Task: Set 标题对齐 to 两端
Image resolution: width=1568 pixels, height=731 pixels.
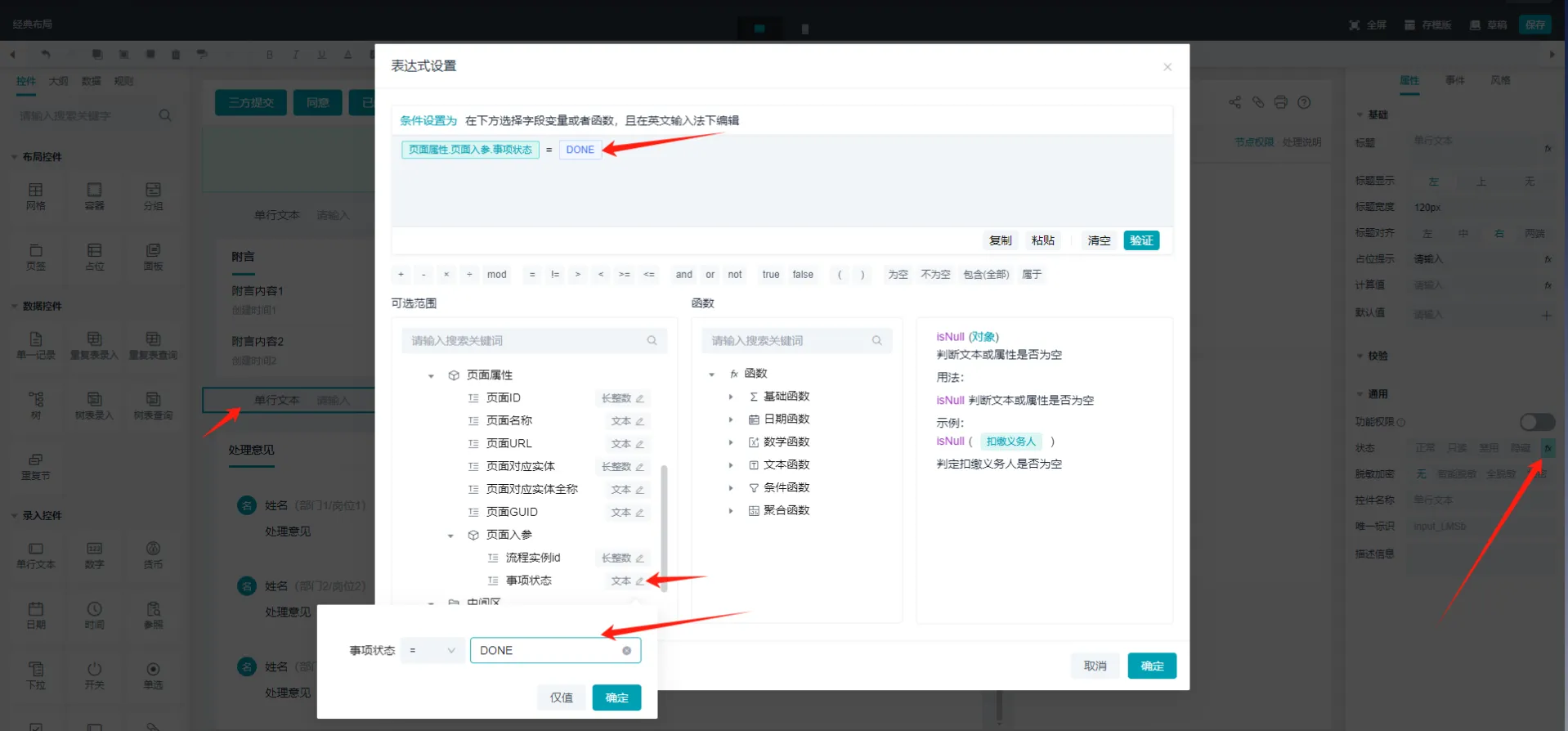Action: [1534, 234]
